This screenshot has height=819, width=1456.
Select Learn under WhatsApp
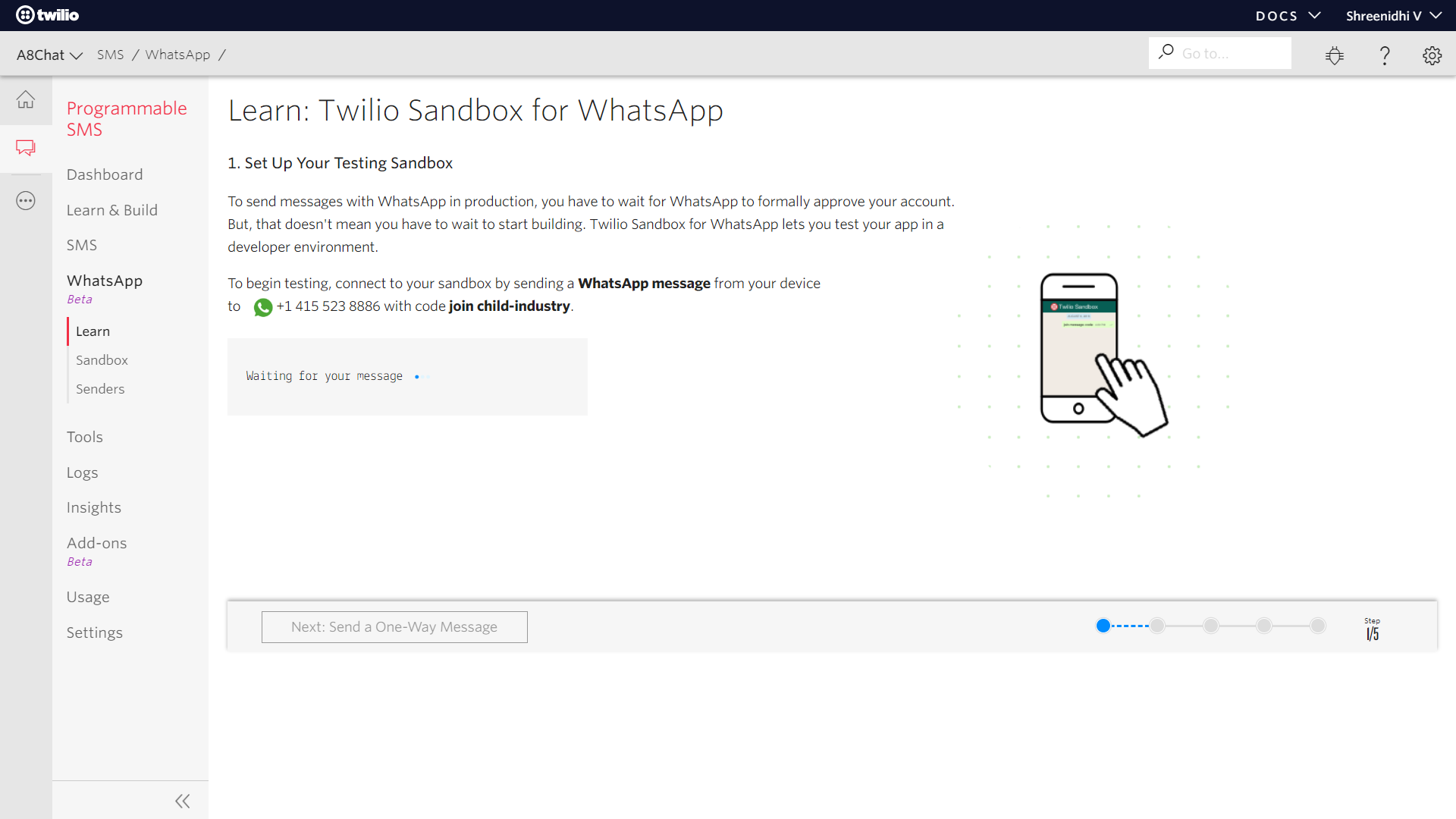coord(93,331)
